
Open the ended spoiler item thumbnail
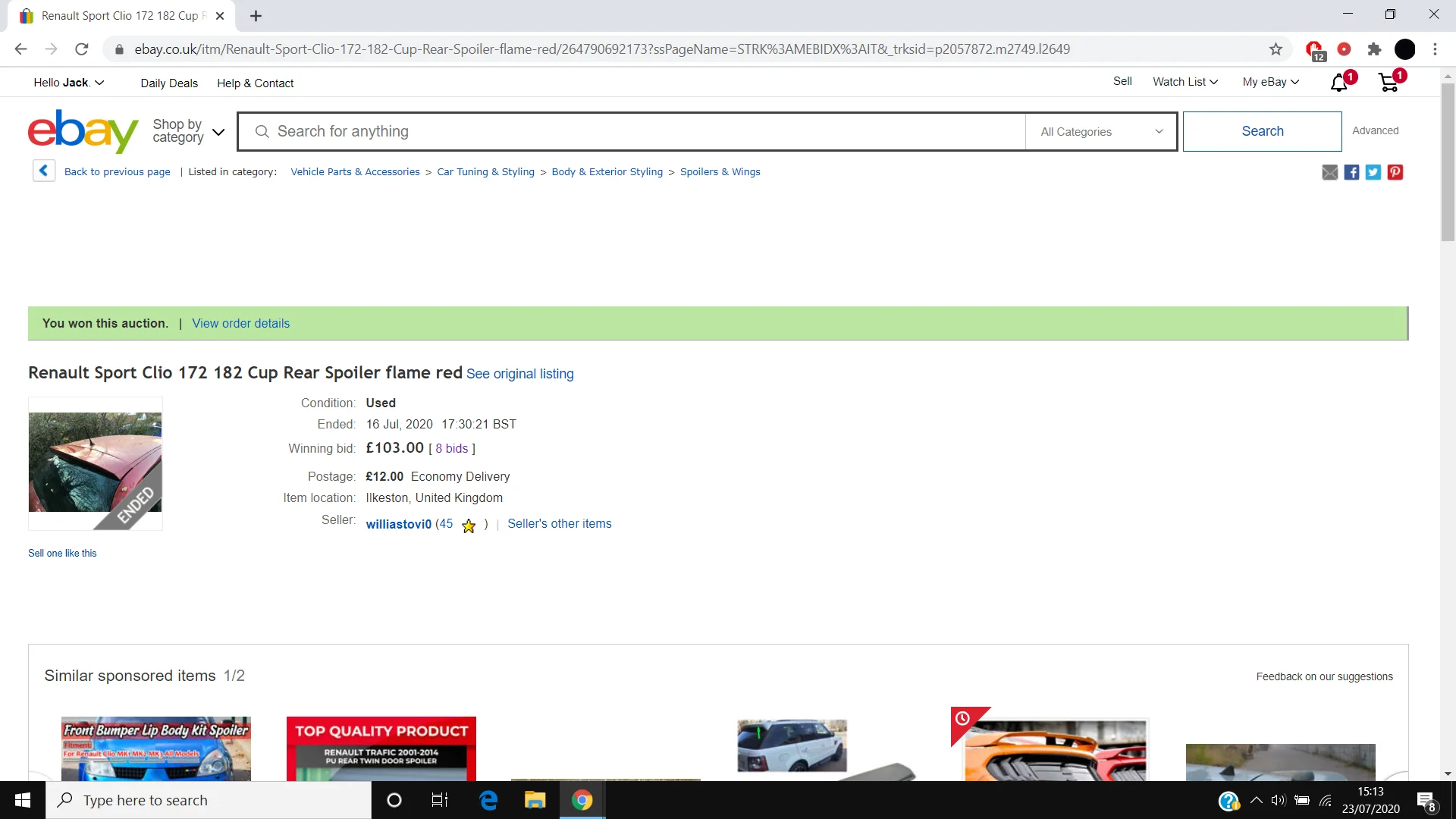coord(95,463)
